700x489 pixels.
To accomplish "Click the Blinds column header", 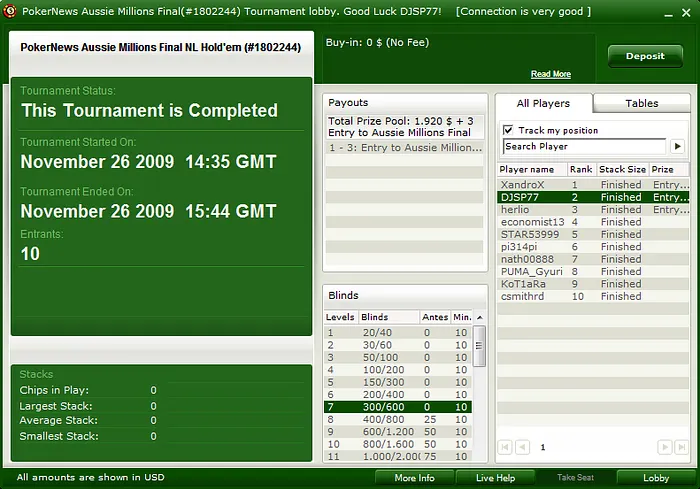I will [x=388, y=317].
